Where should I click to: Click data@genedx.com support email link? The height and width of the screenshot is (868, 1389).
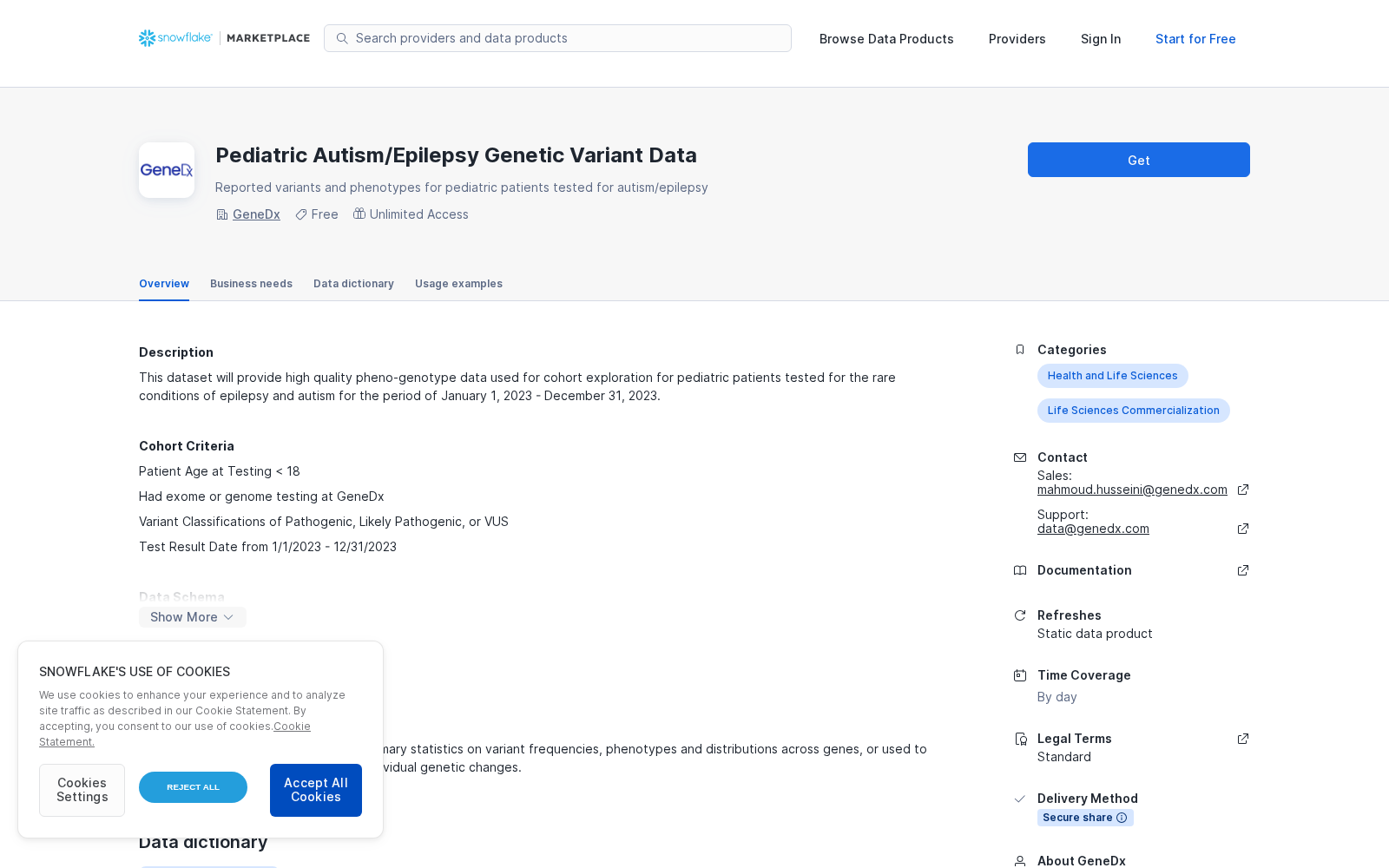1093,529
